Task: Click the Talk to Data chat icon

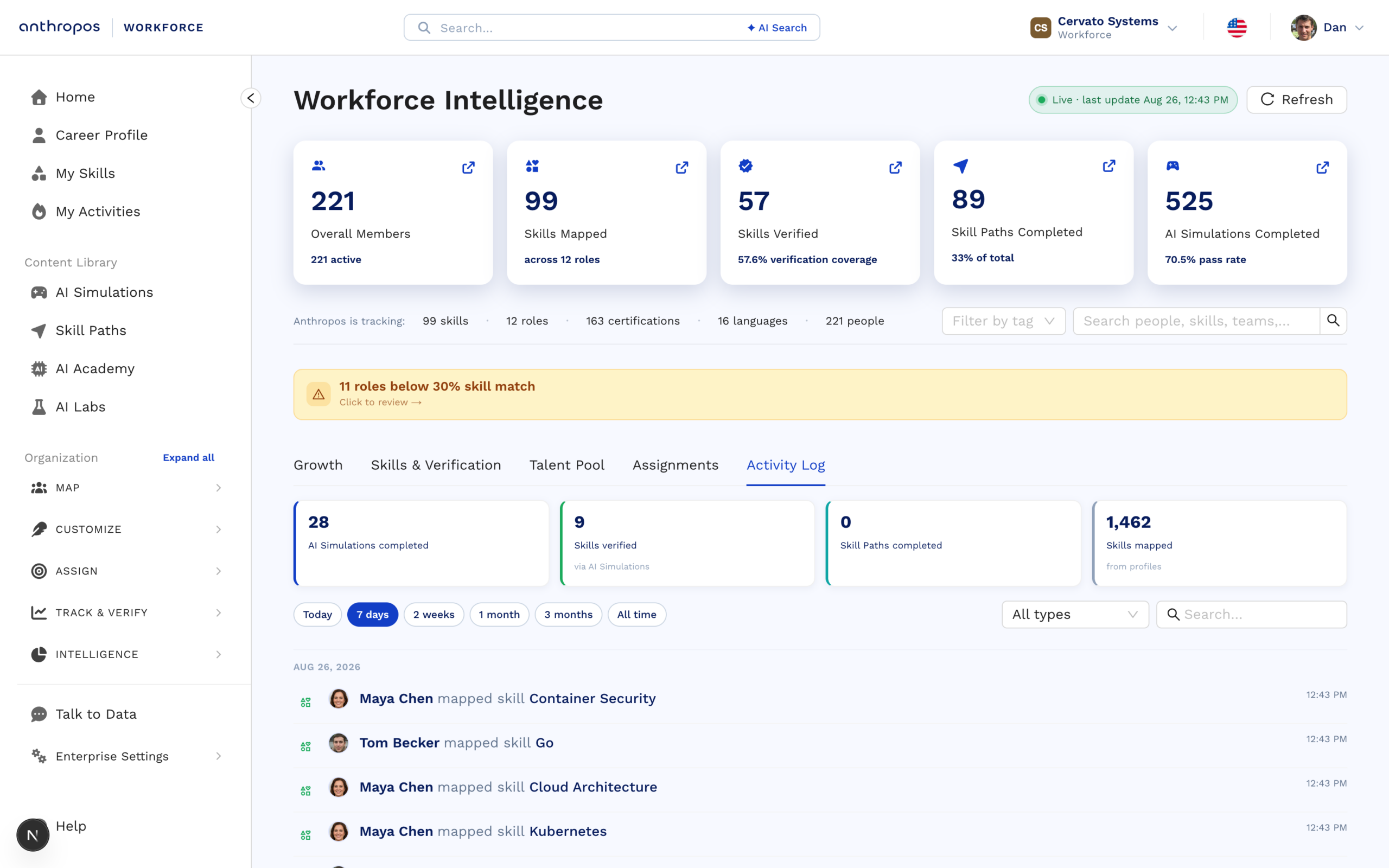Action: pos(39,714)
